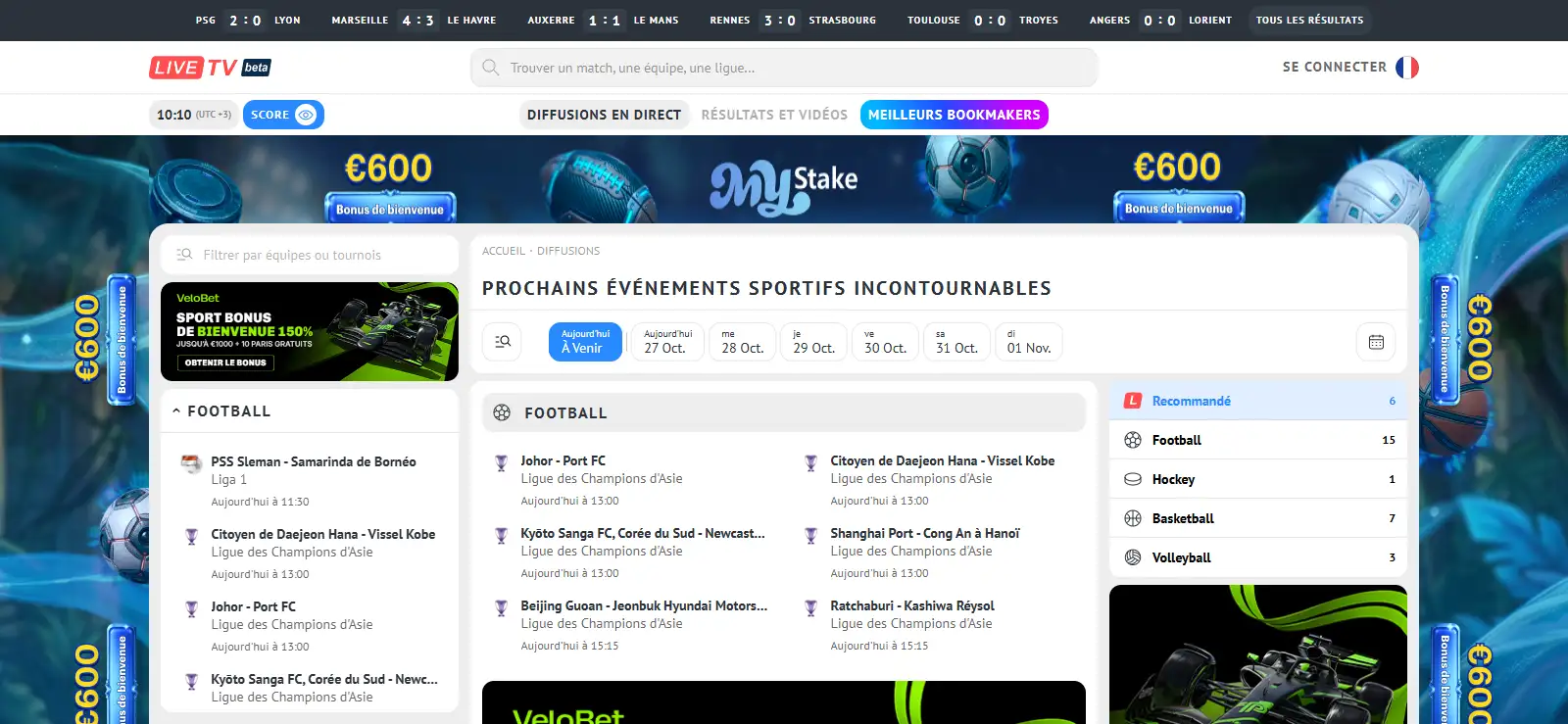The width and height of the screenshot is (1568, 724).
Task: Select the 27 Oct. date tab
Action: (668, 342)
